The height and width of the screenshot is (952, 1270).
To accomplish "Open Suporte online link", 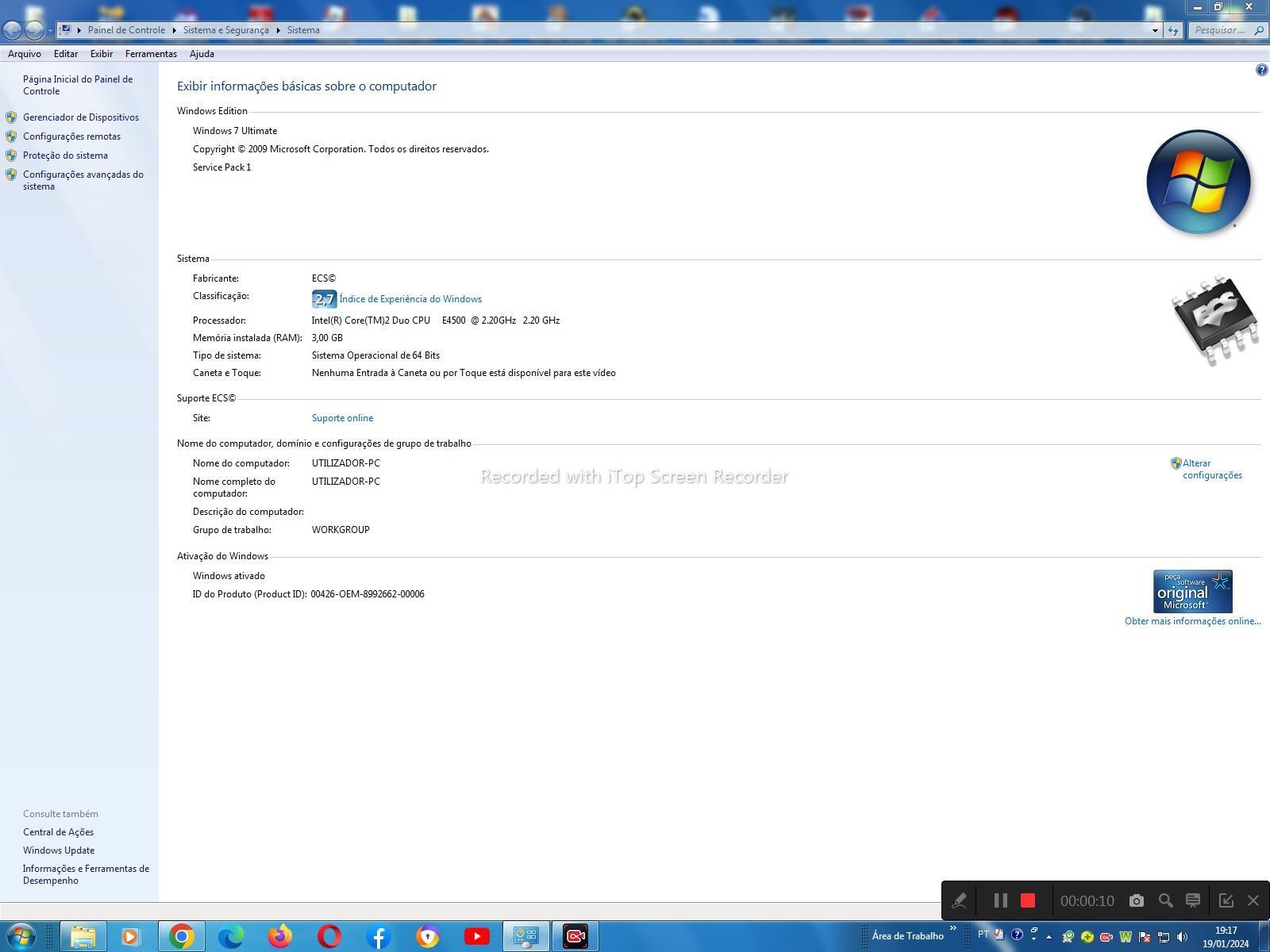I will tap(342, 418).
